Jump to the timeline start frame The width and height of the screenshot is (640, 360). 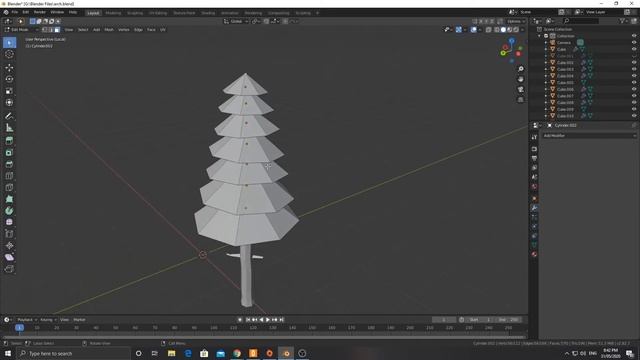[x=248, y=320]
